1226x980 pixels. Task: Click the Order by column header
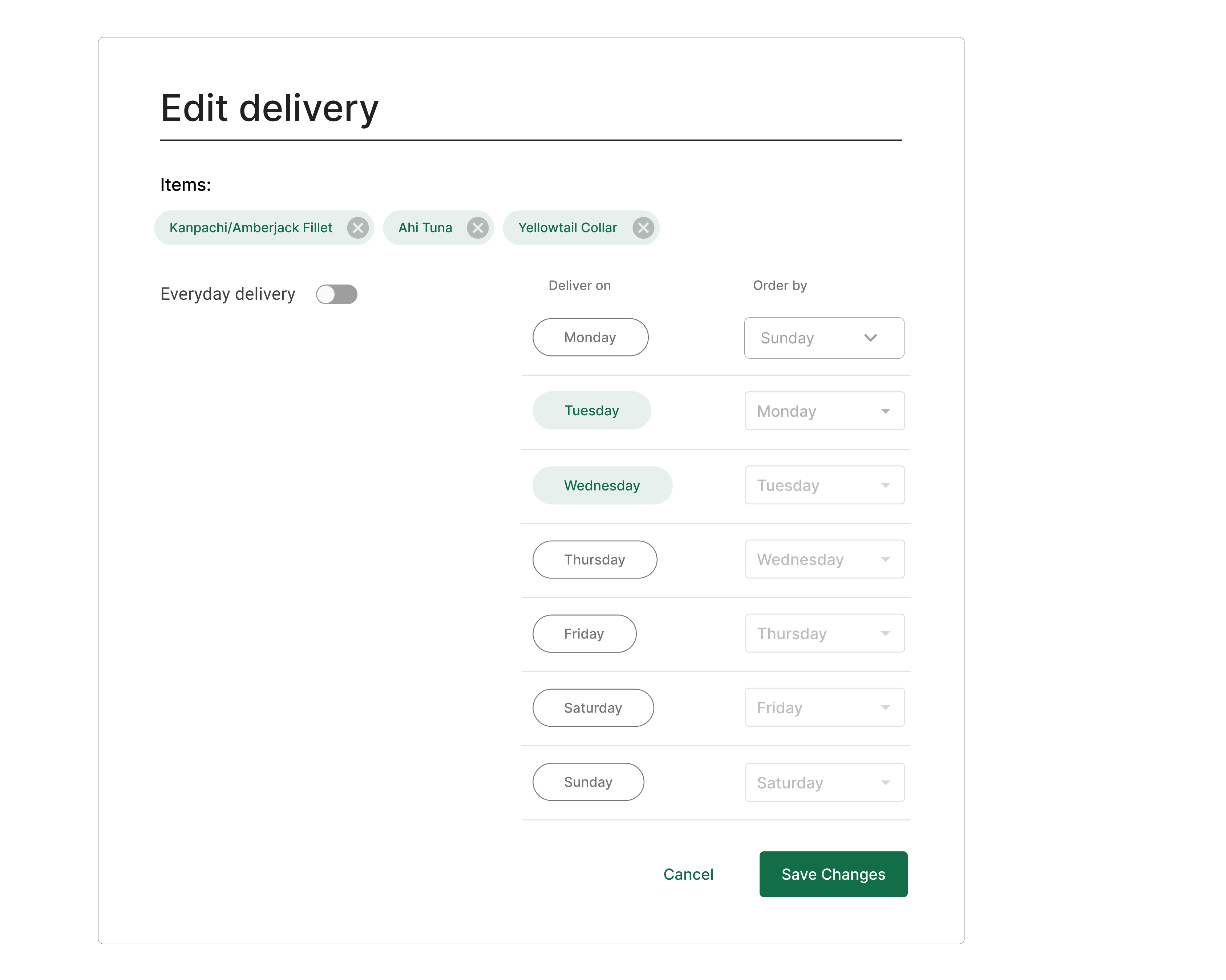coord(780,286)
